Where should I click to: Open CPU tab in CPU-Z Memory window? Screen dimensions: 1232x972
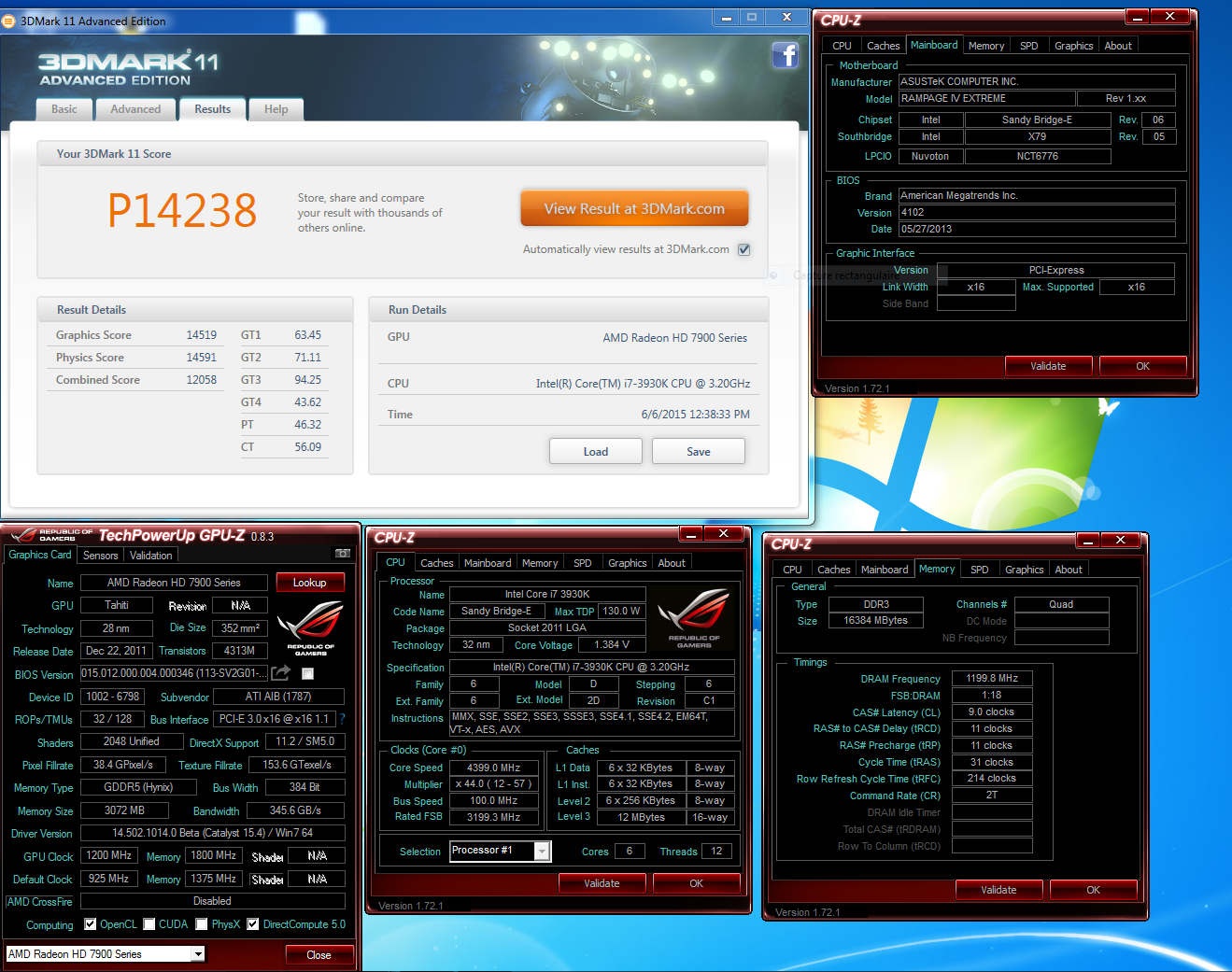[792, 570]
